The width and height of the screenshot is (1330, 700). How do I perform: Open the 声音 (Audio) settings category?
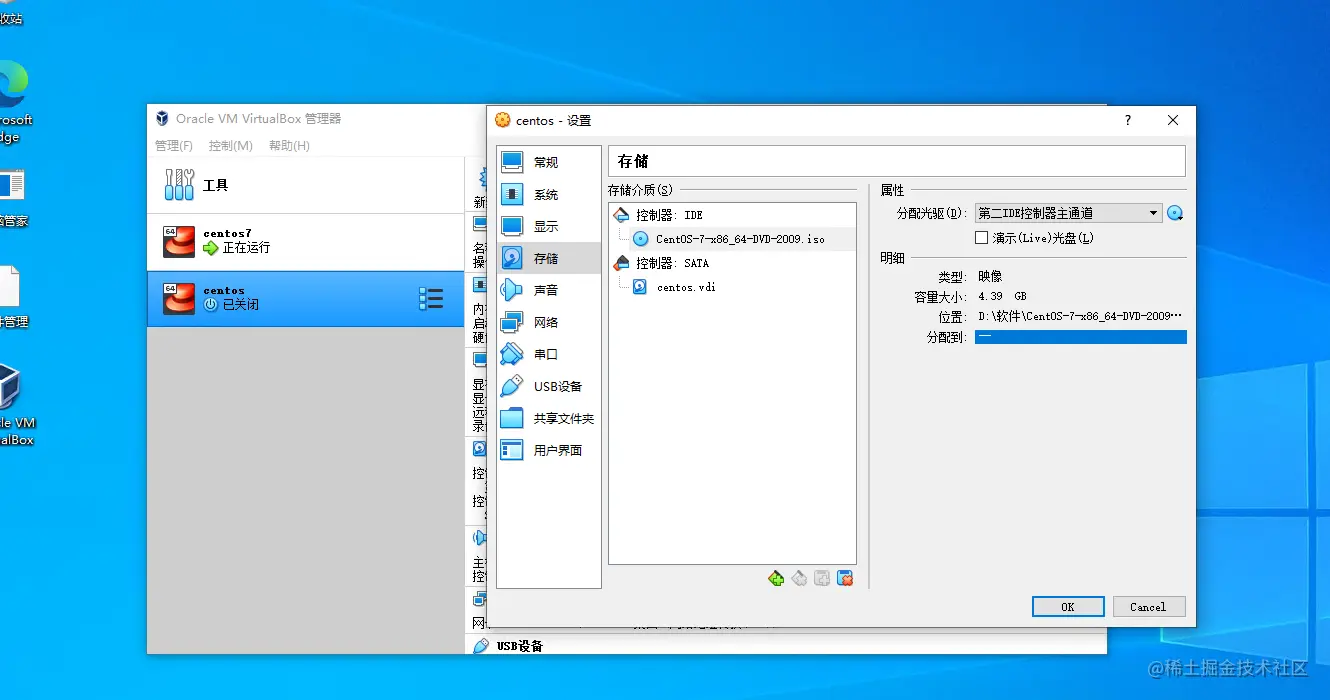pos(548,290)
